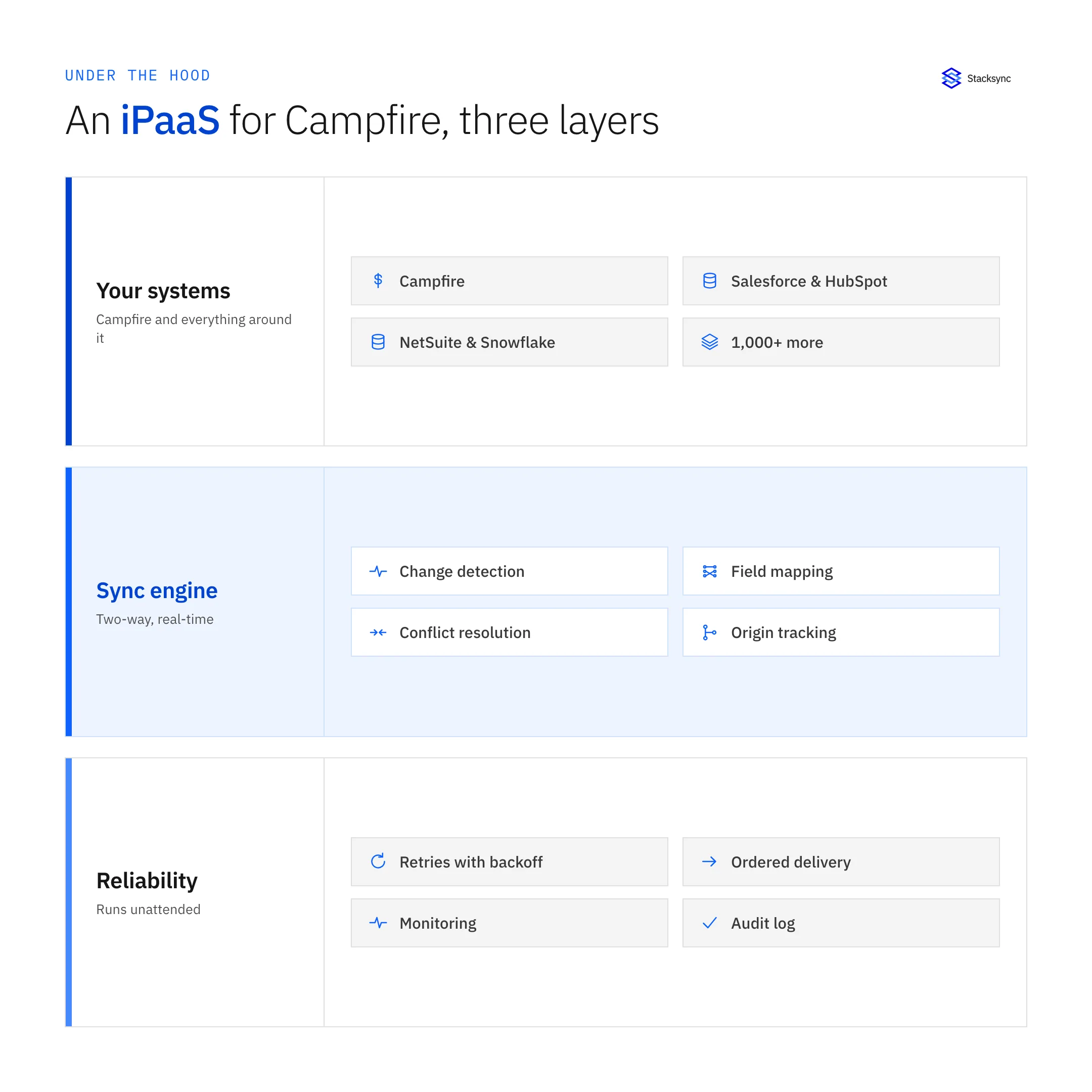Click the Stacksync logo icon

tap(951, 78)
